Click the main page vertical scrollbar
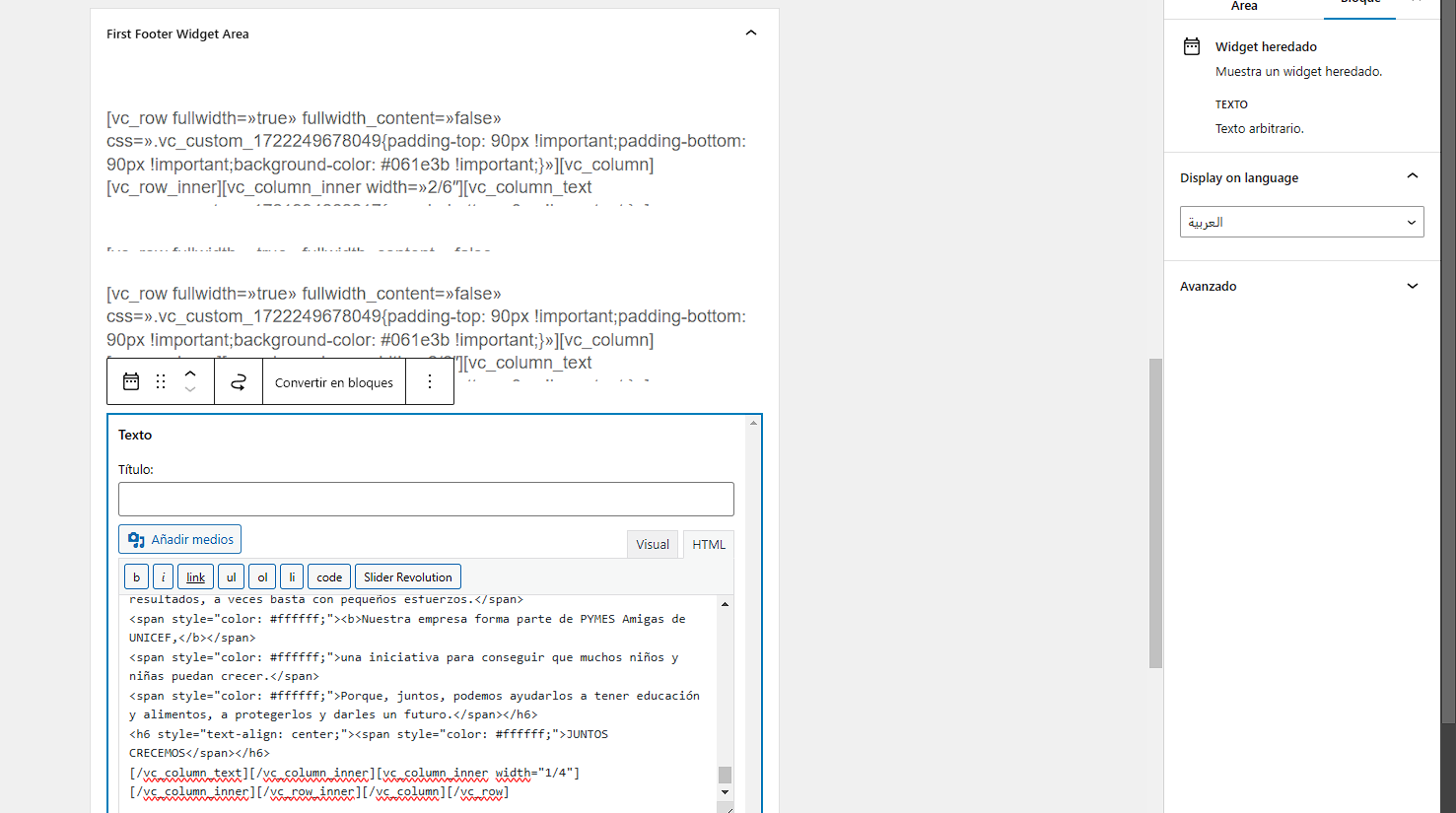This screenshot has height=813, width=1456. [1155, 513]
